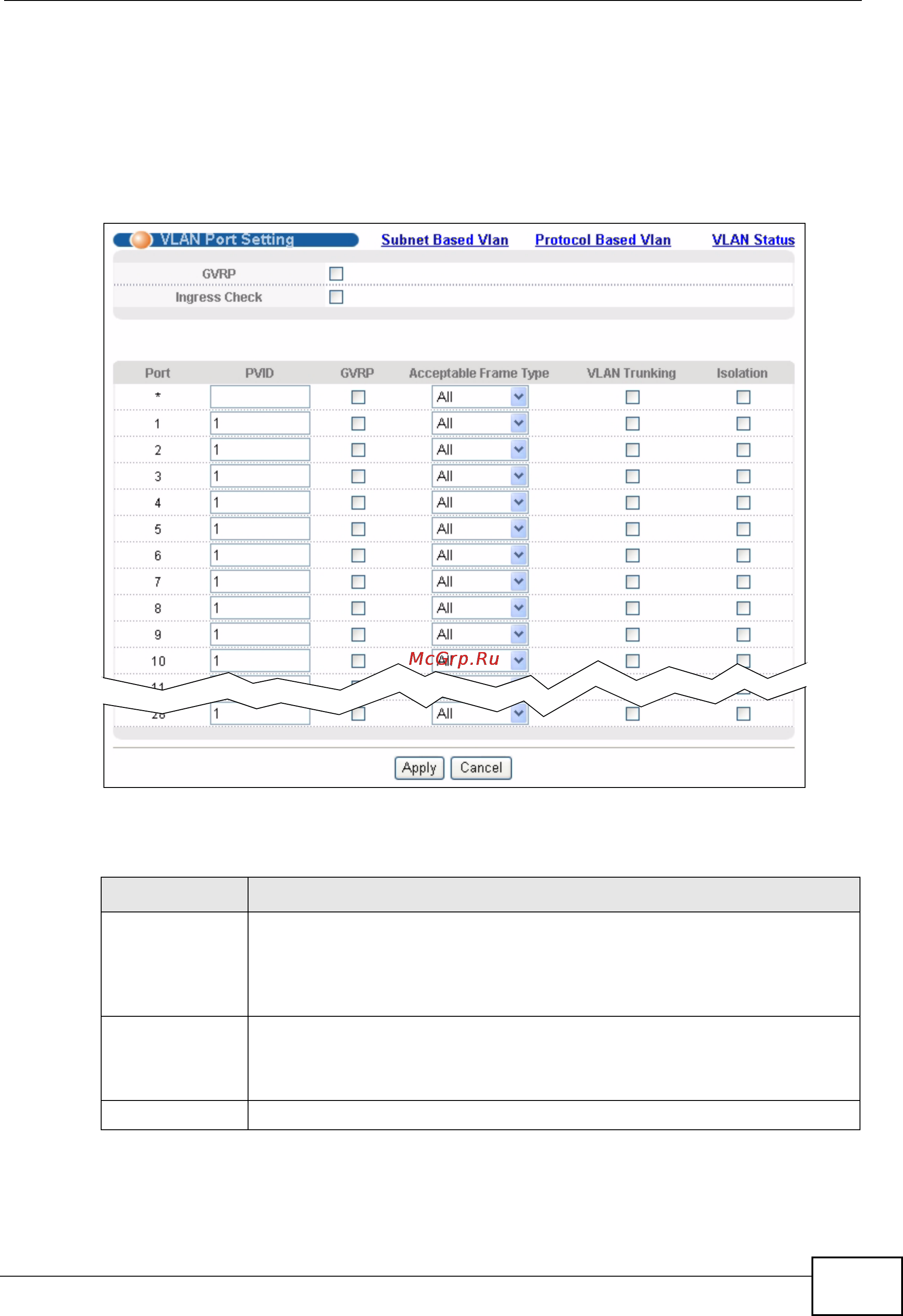Click the Port column header
903x1316 pixels.
click(x=157, y=373)
